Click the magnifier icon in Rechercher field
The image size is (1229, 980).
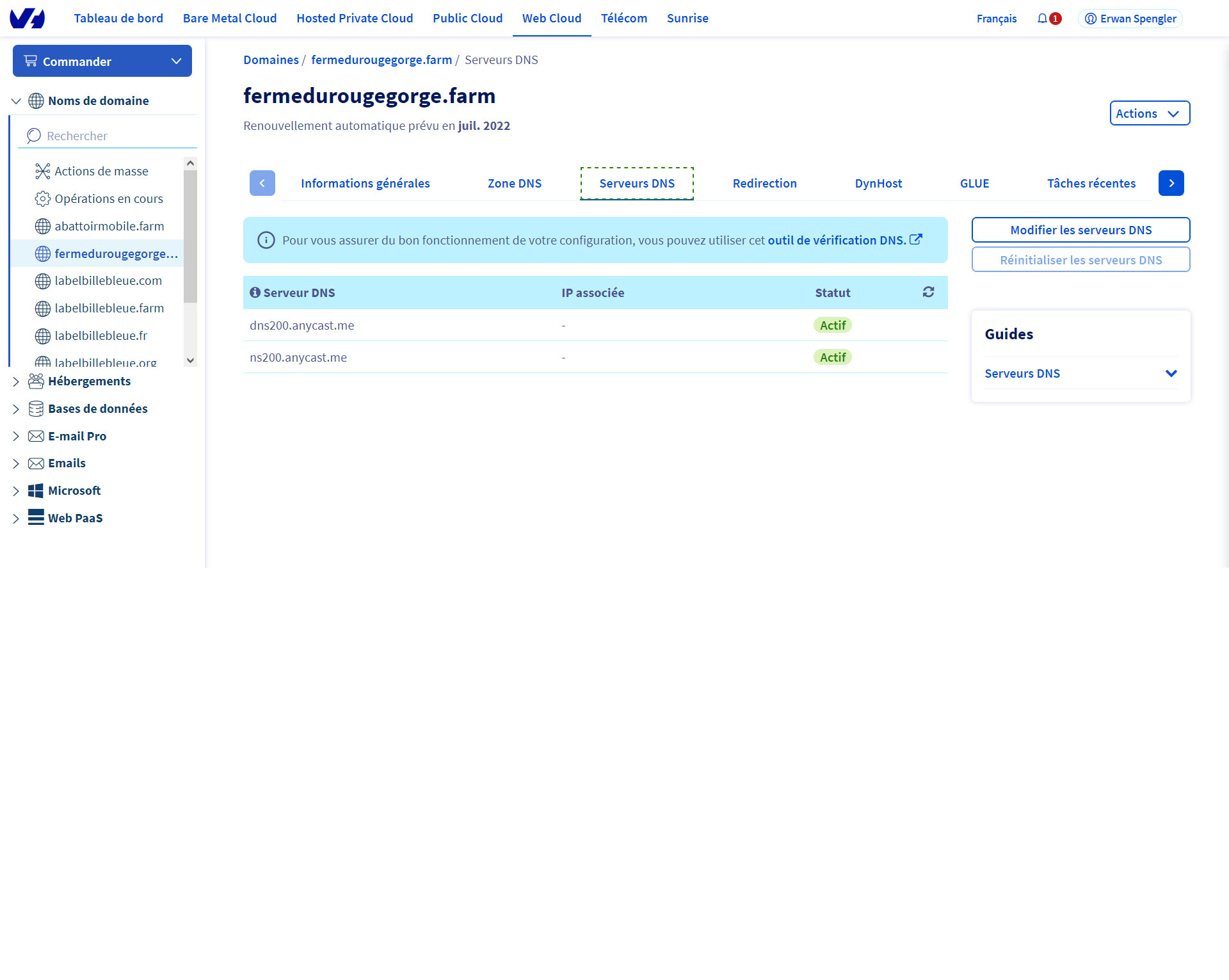pos(34,136)
